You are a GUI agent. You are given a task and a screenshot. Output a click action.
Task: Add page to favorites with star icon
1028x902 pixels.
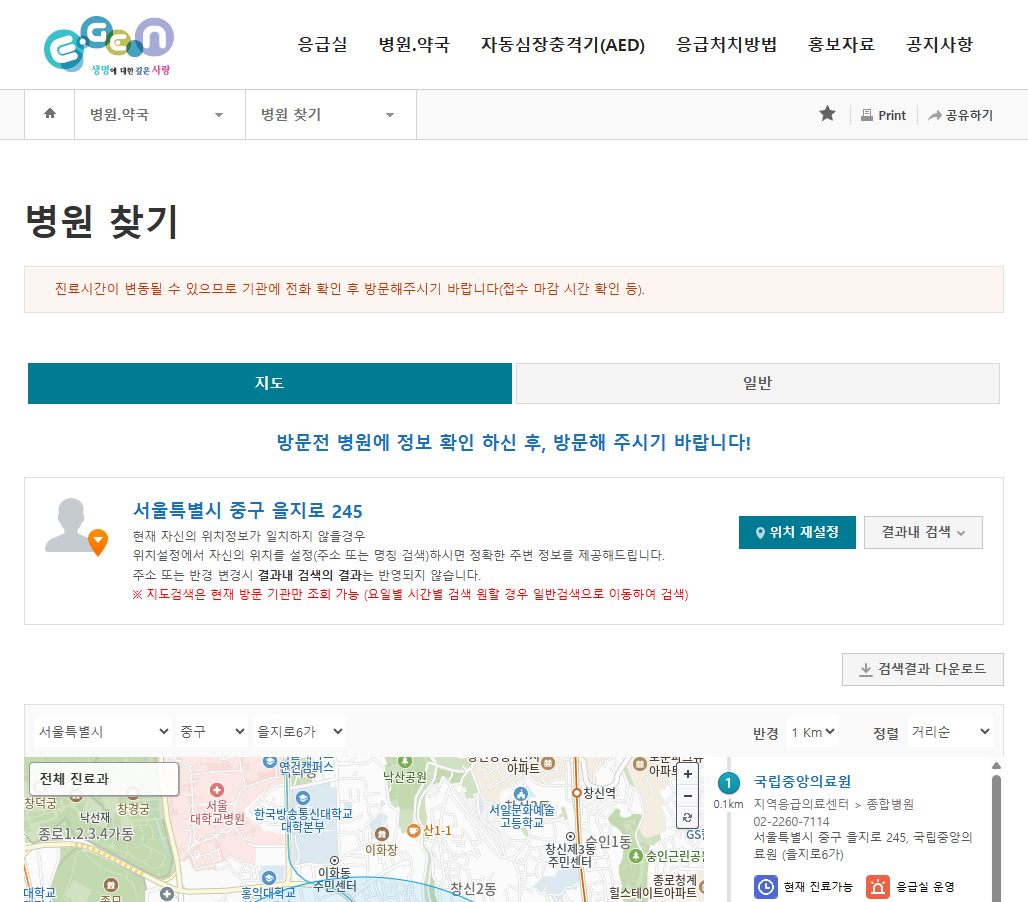point(827,113)
